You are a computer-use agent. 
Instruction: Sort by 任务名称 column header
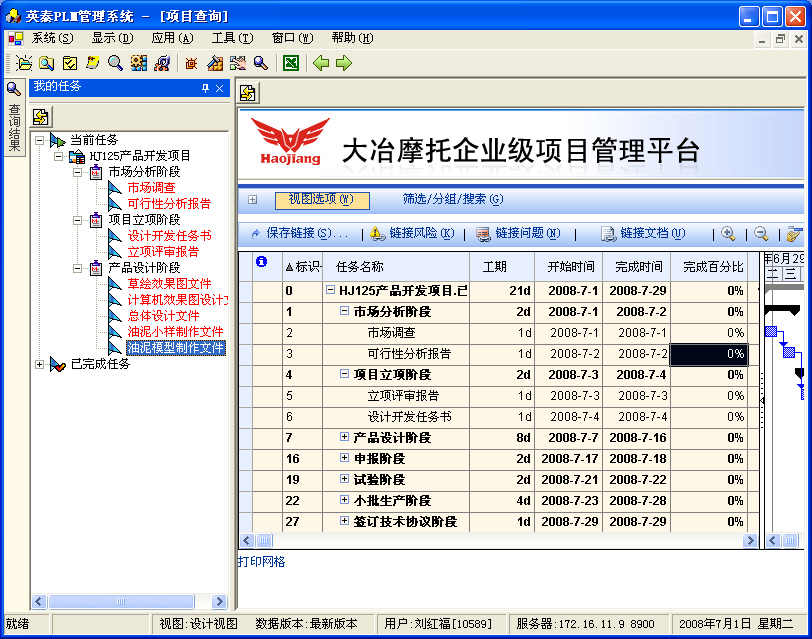tap(396, 267)
